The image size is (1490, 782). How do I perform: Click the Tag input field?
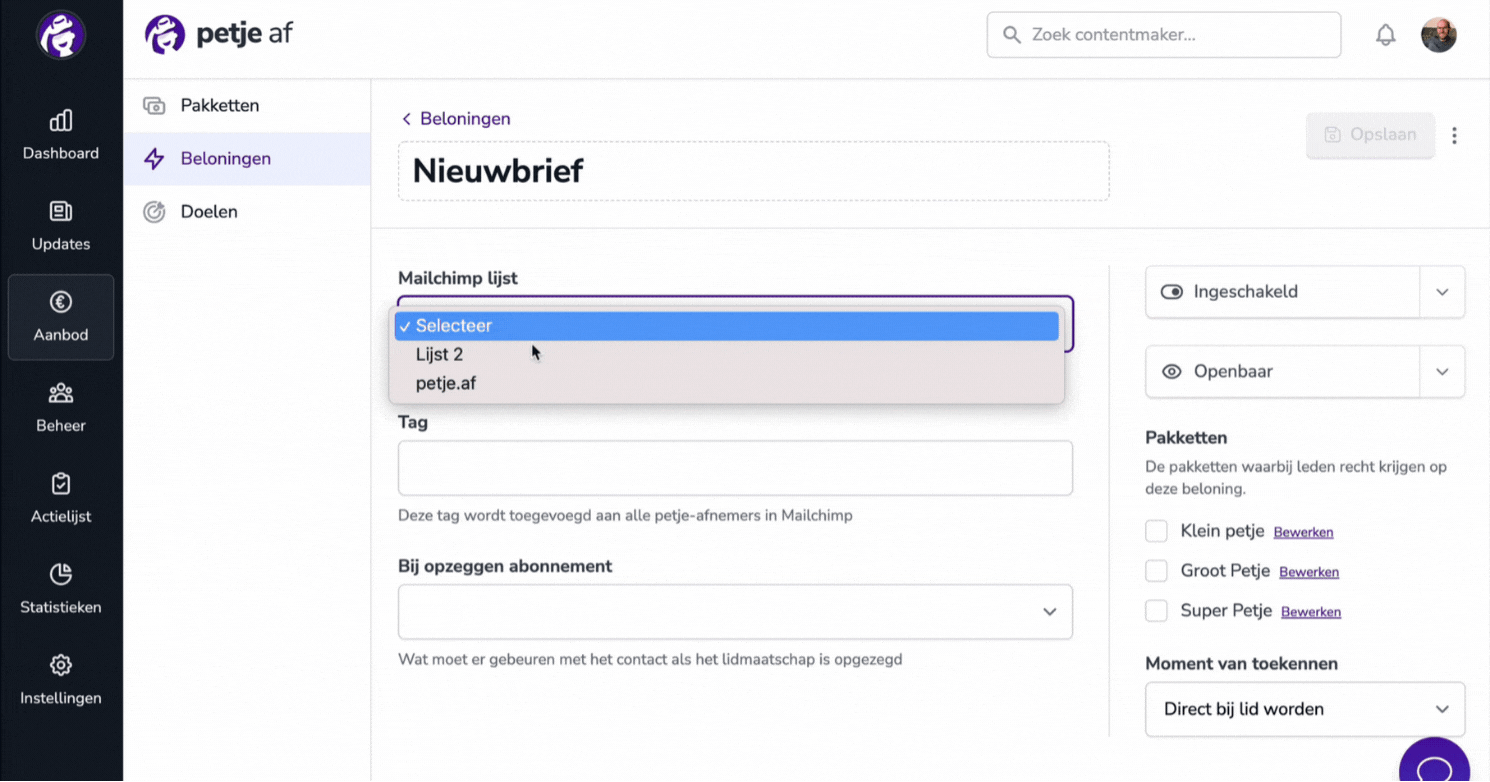pyautogui.click(x=735, y=468)
